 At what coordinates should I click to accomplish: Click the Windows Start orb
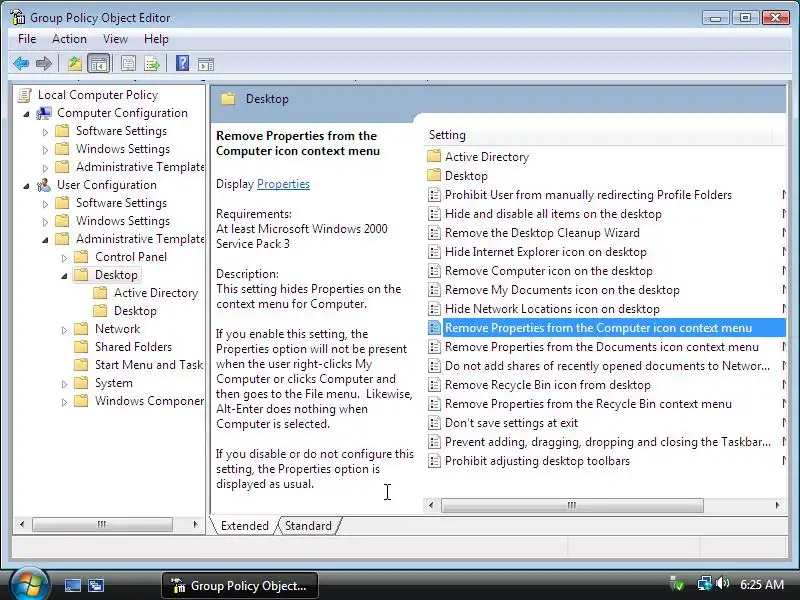click(x=29, y=584)
